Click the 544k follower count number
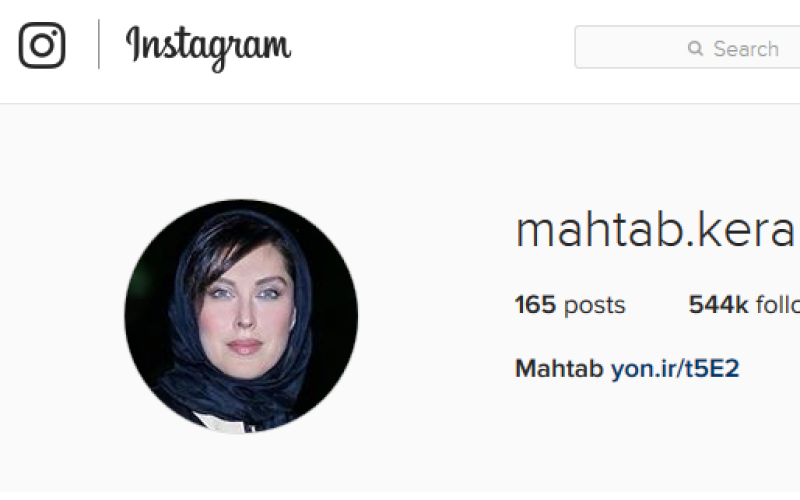Screen dimensions: 800x500 pyautogui.click(x=718, y=305)
